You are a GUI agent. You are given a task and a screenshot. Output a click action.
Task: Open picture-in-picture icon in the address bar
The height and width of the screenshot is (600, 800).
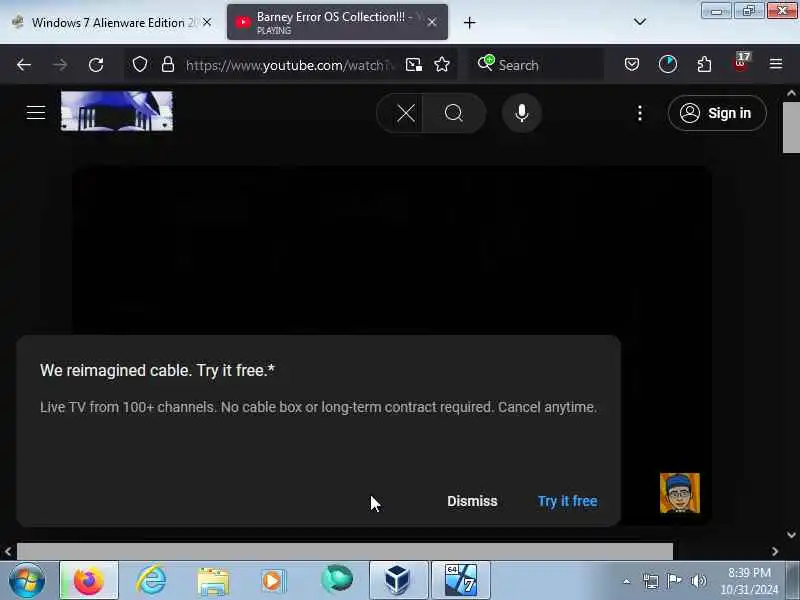414,65
